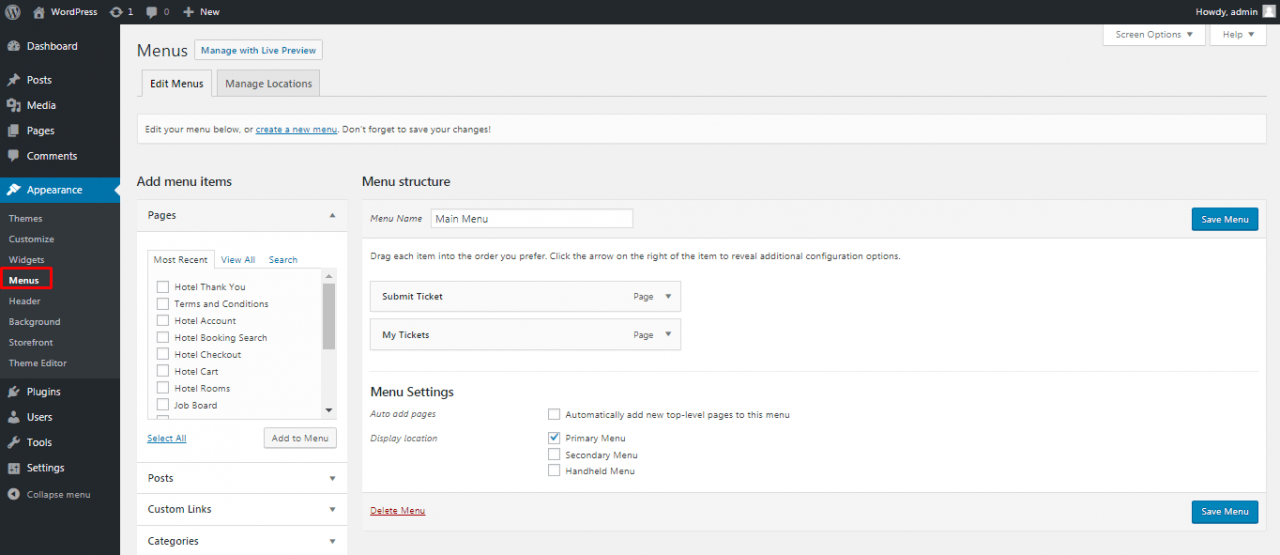Expand the Categories panel
The image size is (1280, 555).
[332, 541]
